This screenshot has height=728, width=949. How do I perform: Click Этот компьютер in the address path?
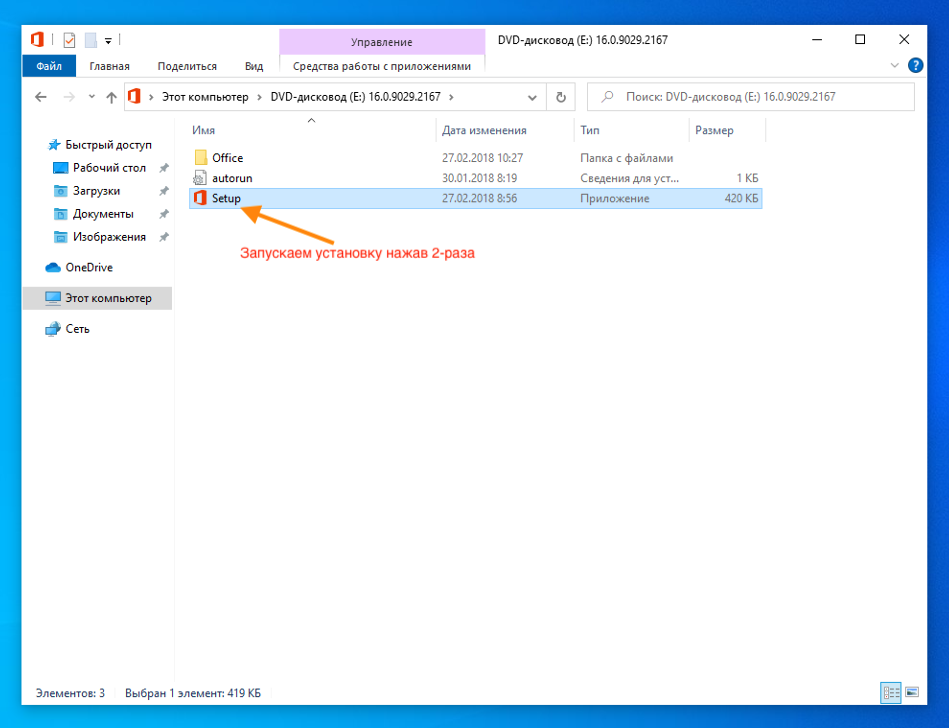205,97
